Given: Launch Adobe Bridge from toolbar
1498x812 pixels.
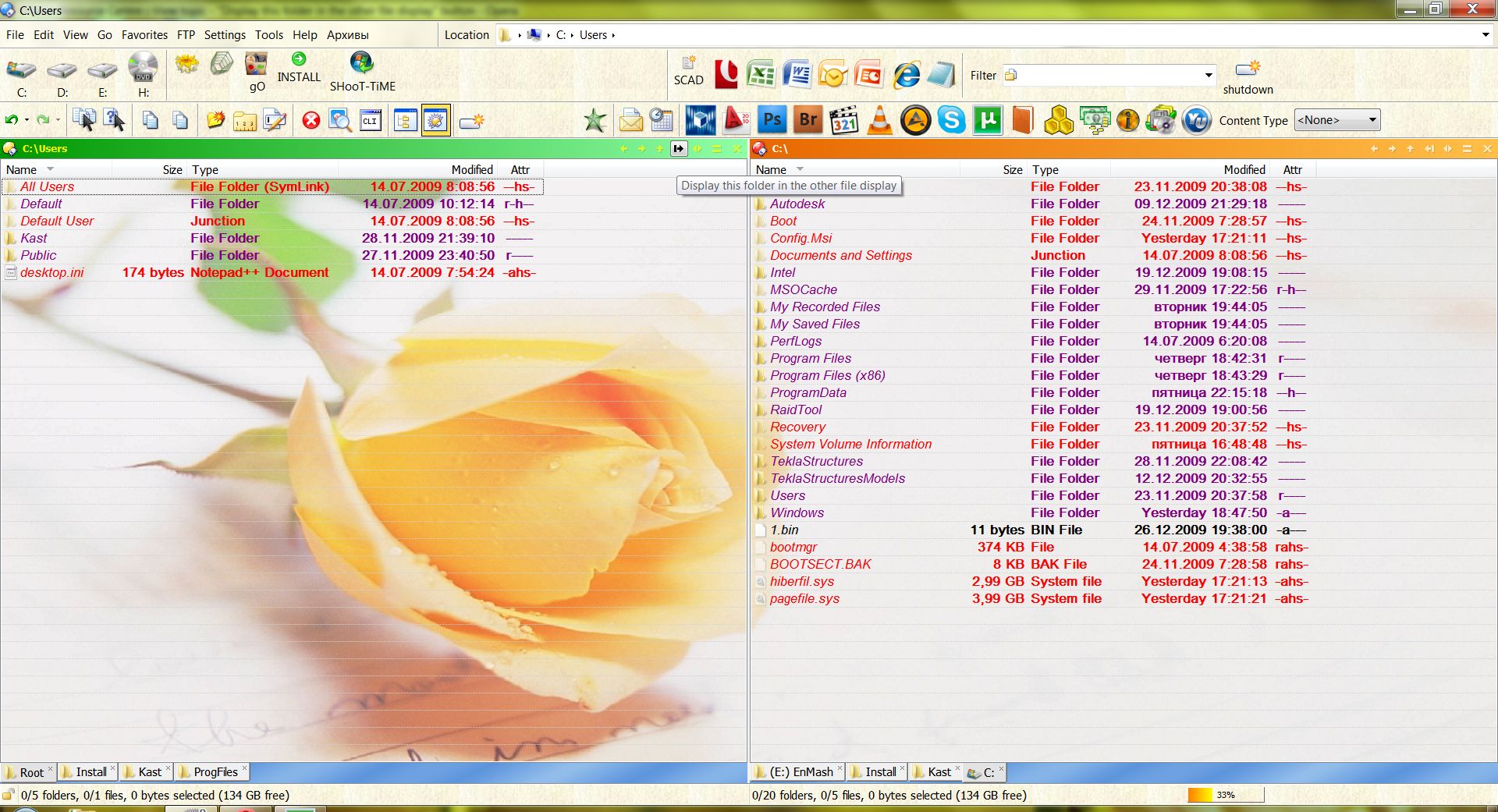Looking at the screenshot, I should (808, 120).
